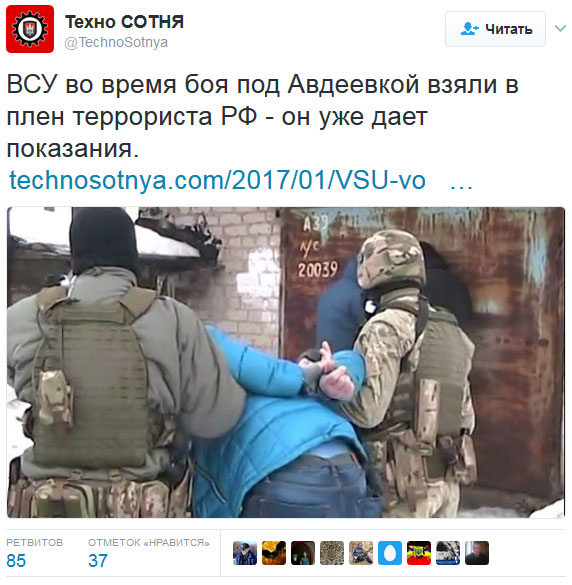This screenshot has height=585, width=572.
Task: Click the Читать follow button
Action: [x=495, y=29]
